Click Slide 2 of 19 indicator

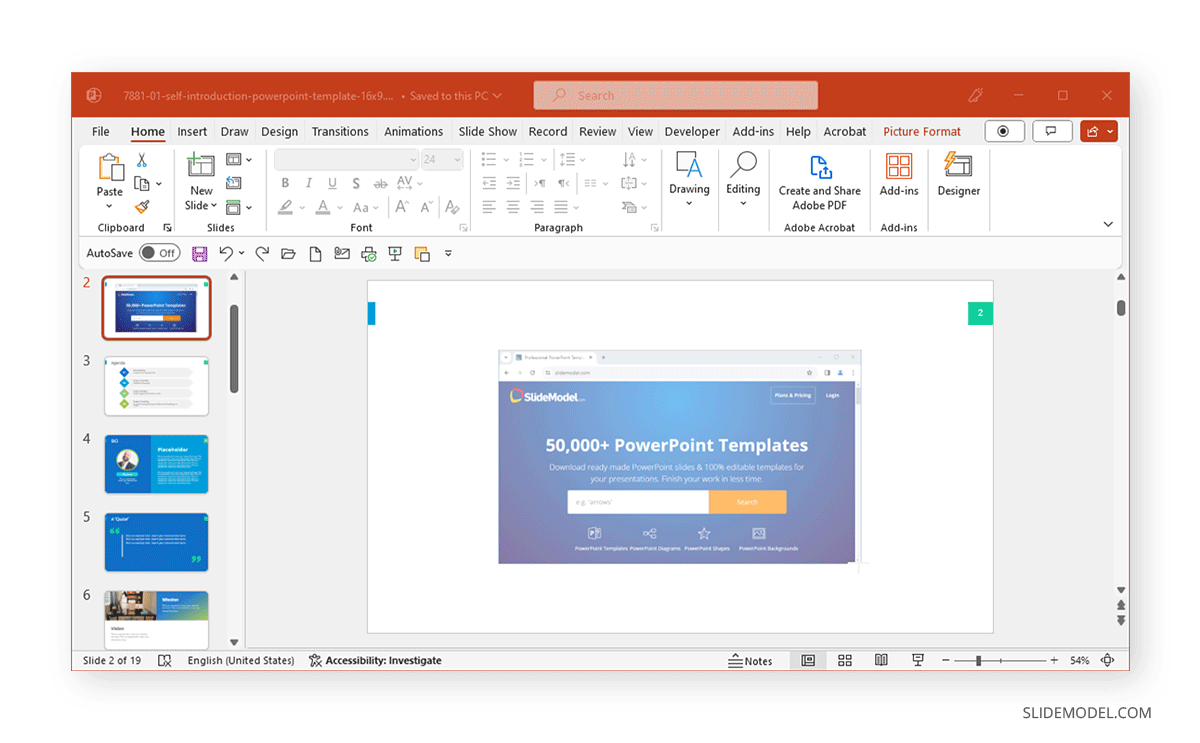point(112,660)
